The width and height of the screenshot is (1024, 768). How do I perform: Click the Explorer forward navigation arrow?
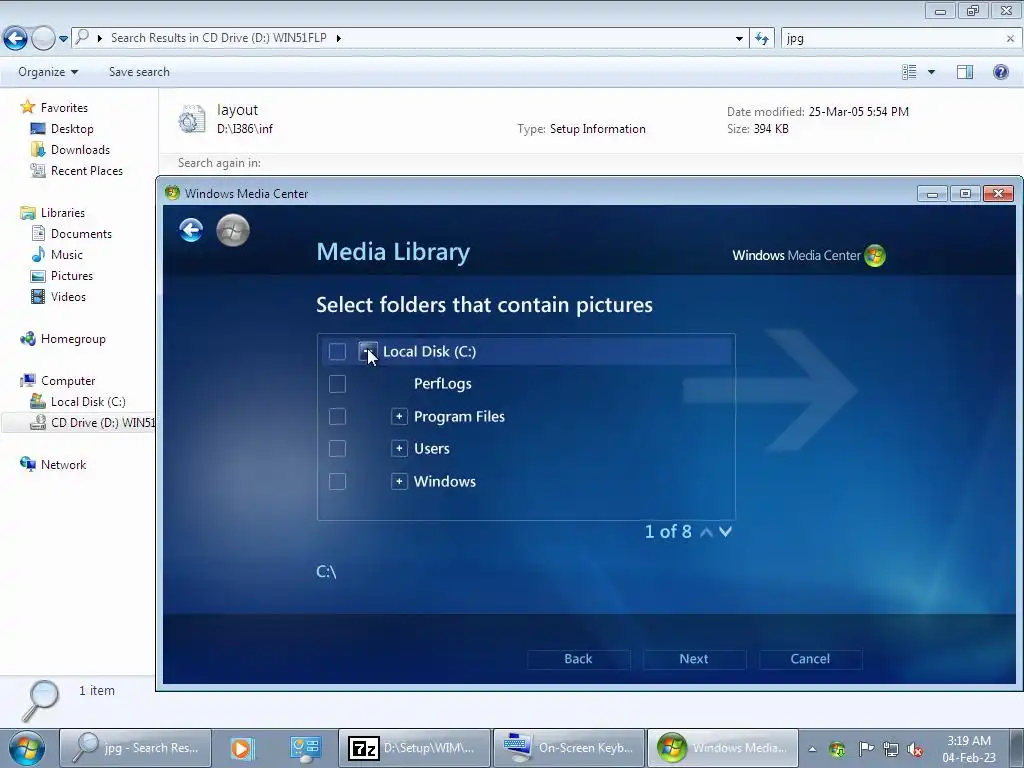tap(43, 38)
